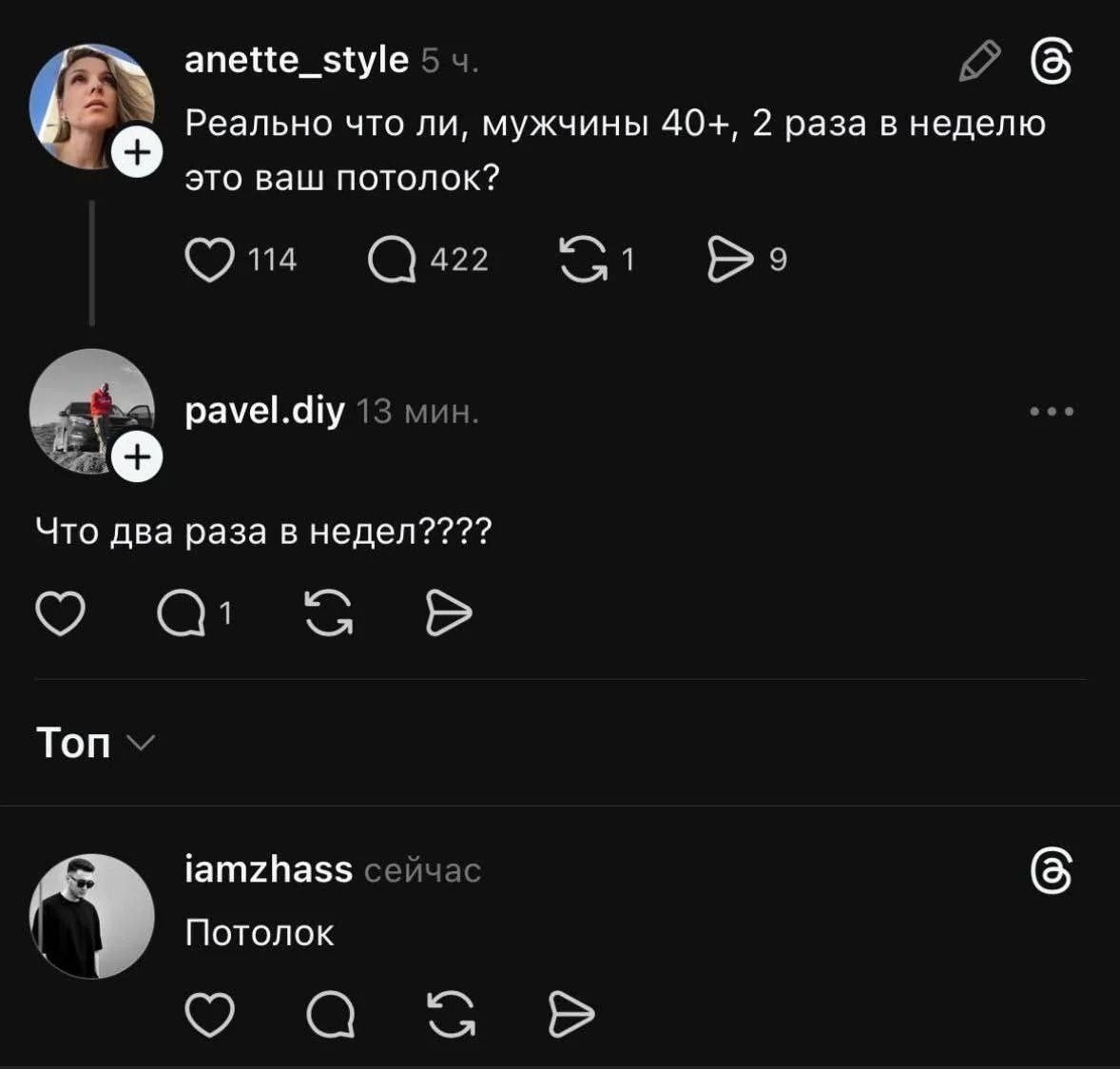Repost iamzhass's comment
Viewport: 1120px width, 1069px height.
pos(450,1016)
